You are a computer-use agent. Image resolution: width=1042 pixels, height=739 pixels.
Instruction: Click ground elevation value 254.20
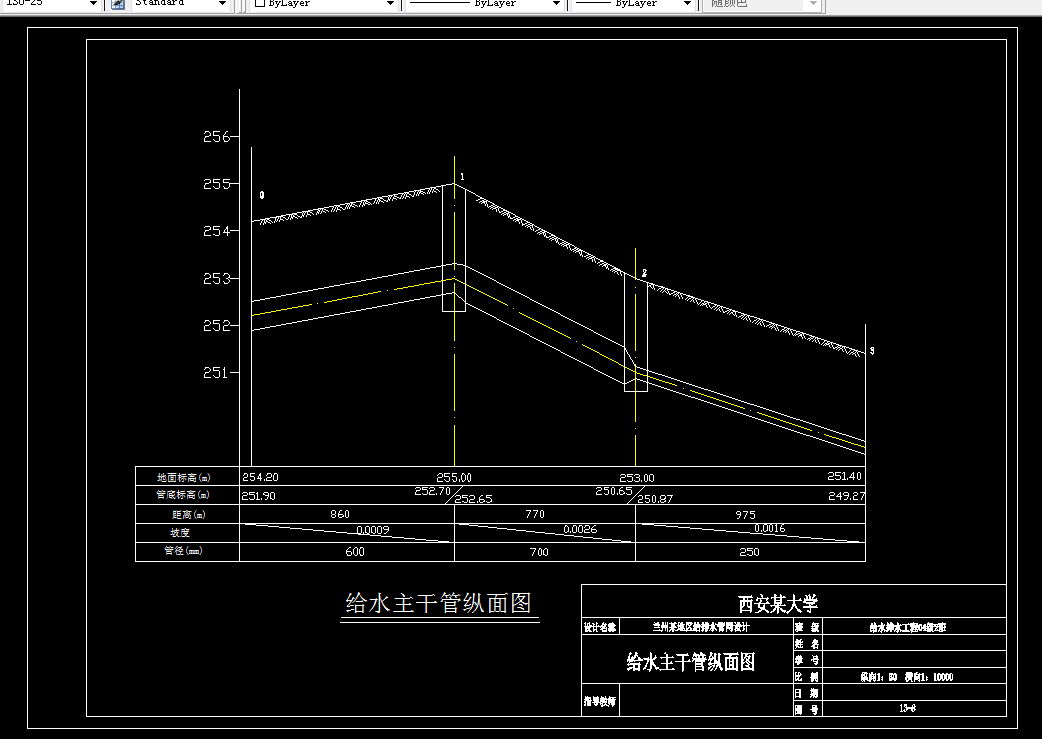[x=260, y=476]
